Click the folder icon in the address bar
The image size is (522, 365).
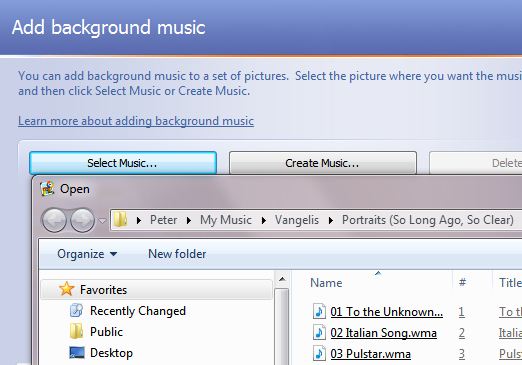[x=120, y=220]
